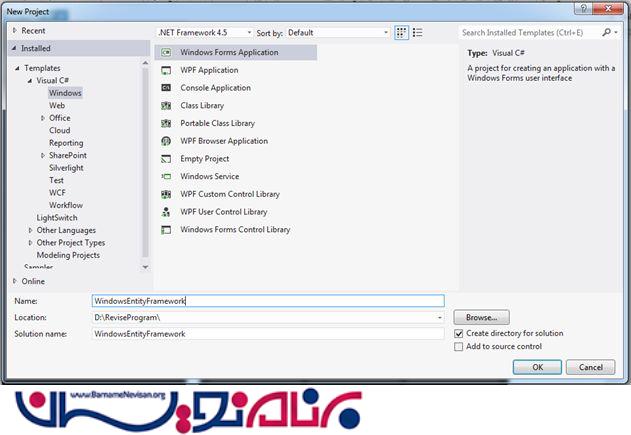631x435 pixels.
Task: Click the tree scrollbar down arrow
Action: 145,267
